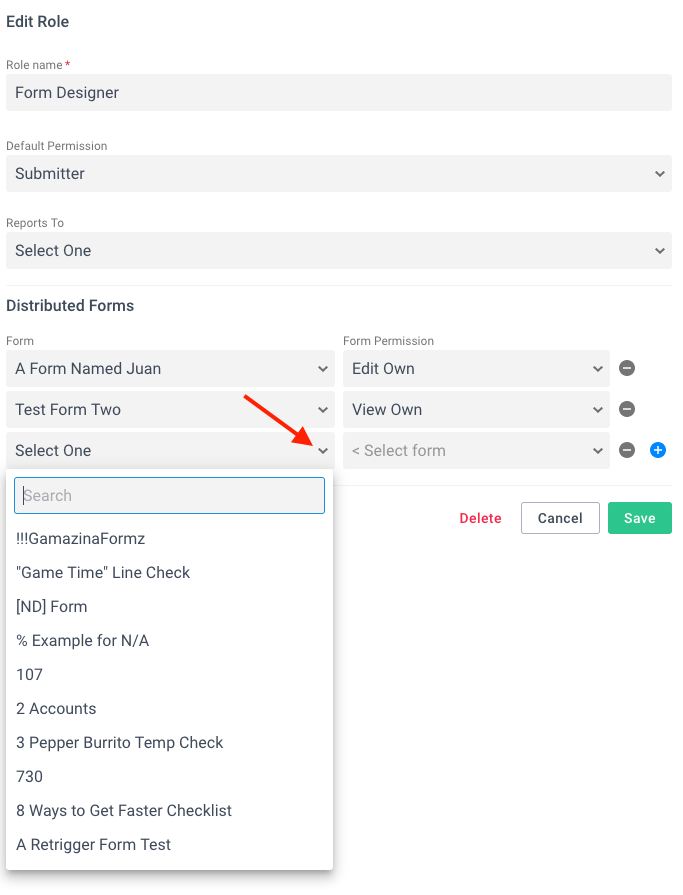683x895 pixels.
Task: Save the role changes
Action: [640, 518]
